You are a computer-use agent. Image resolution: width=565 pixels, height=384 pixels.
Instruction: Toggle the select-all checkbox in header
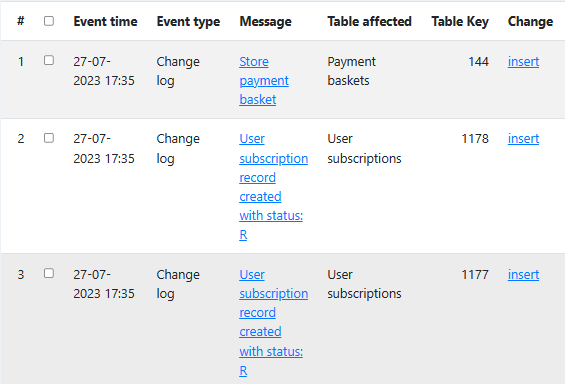click(x=49, y=21)
